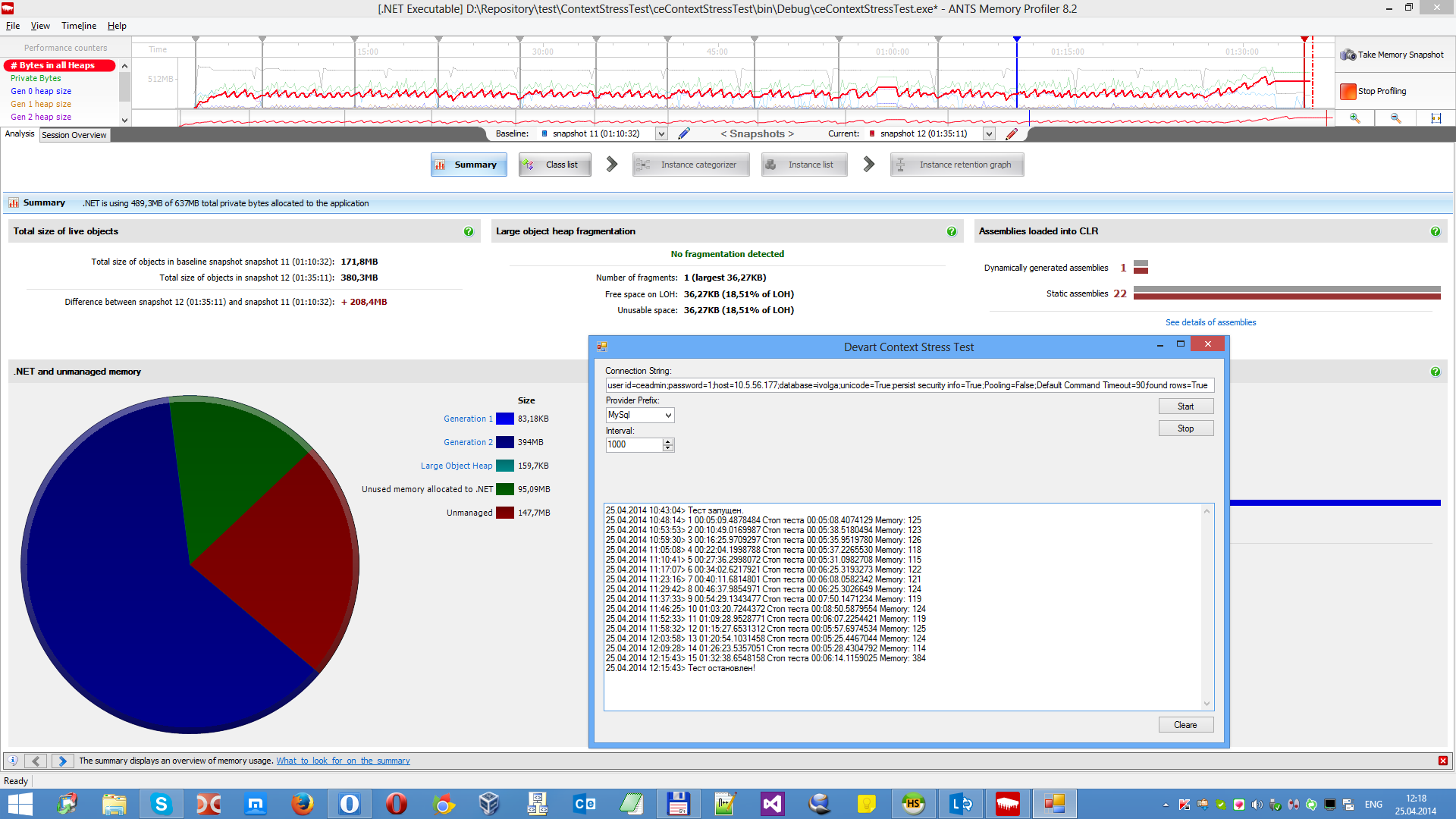This screenshot has width=1456, height=819.
Task: Open Opera browser from the taskbar
Action: (x=397, y=804)
